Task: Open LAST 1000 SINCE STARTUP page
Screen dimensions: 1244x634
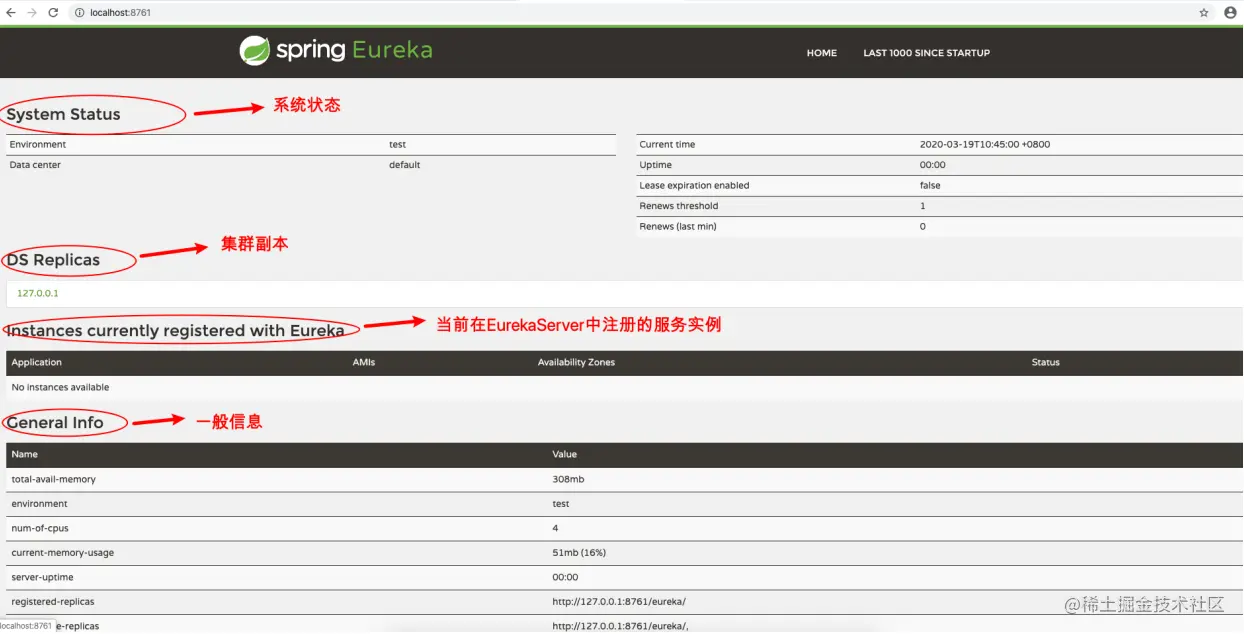Action: tap(926, 53)
